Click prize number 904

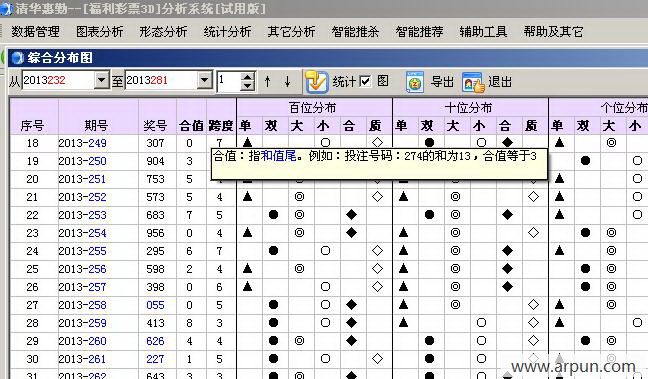click(x=155, y=161)
